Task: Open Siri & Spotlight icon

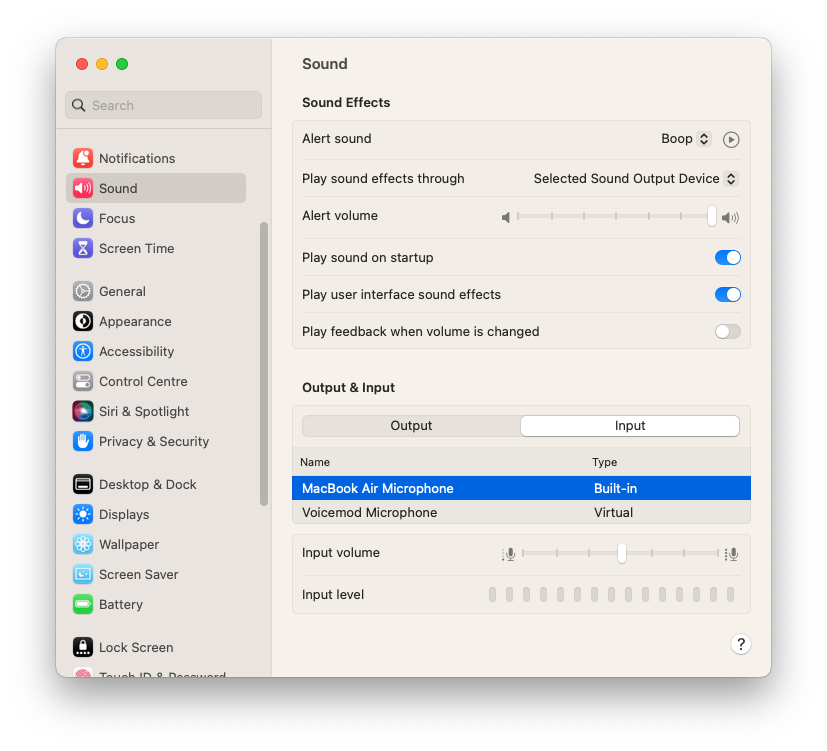Action: (x=83, y=411)
